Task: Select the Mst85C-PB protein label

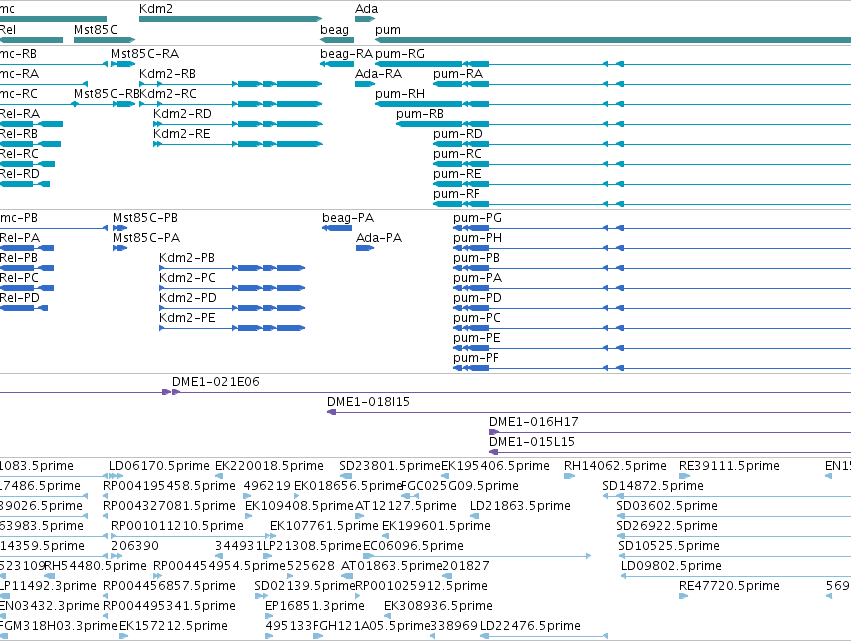Action: 145,218
